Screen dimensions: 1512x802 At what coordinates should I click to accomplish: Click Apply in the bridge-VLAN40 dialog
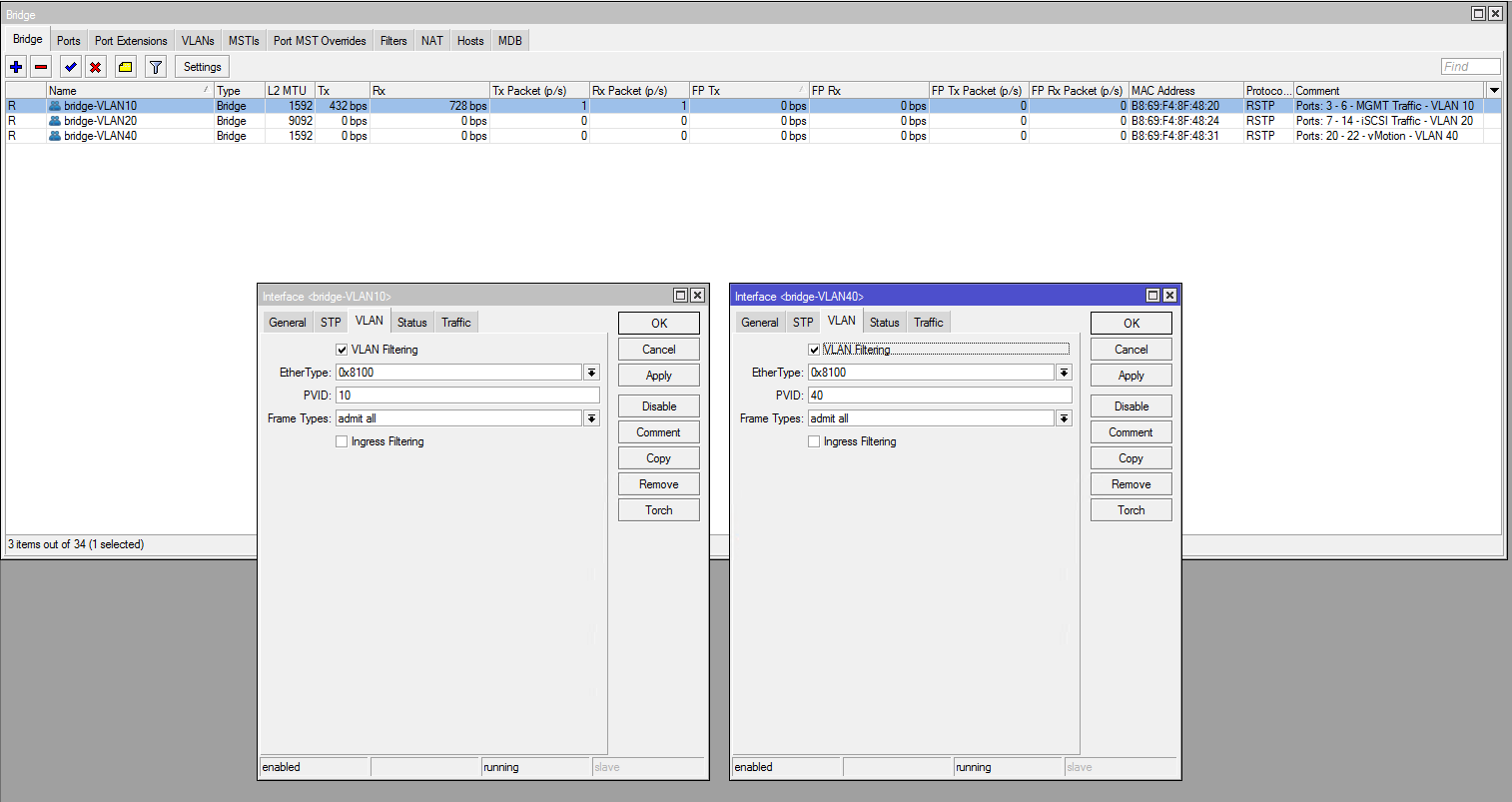pyautogui.click(x=1131, y=376)
